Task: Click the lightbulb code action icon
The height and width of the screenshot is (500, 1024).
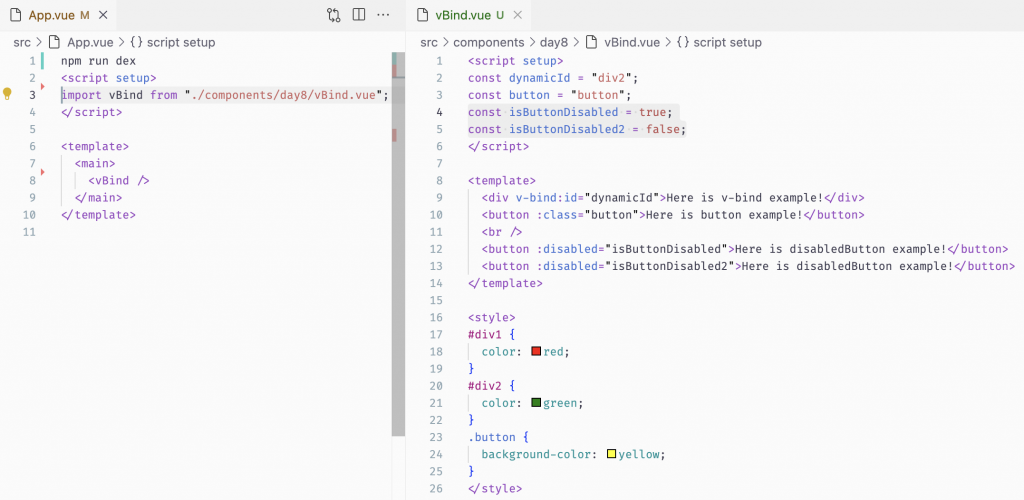Action: 7,94
